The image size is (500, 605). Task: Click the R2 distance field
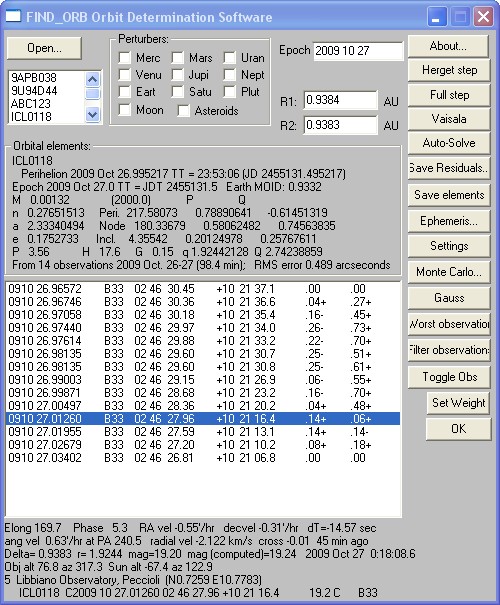point(340,125)
